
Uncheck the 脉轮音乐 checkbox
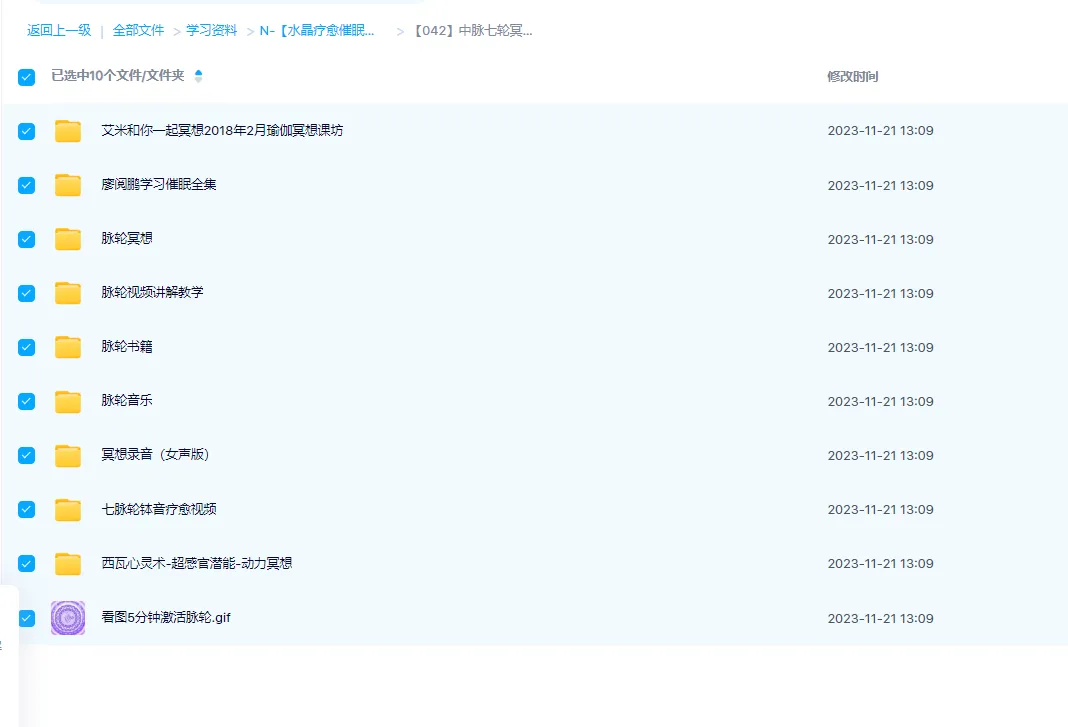27,401
